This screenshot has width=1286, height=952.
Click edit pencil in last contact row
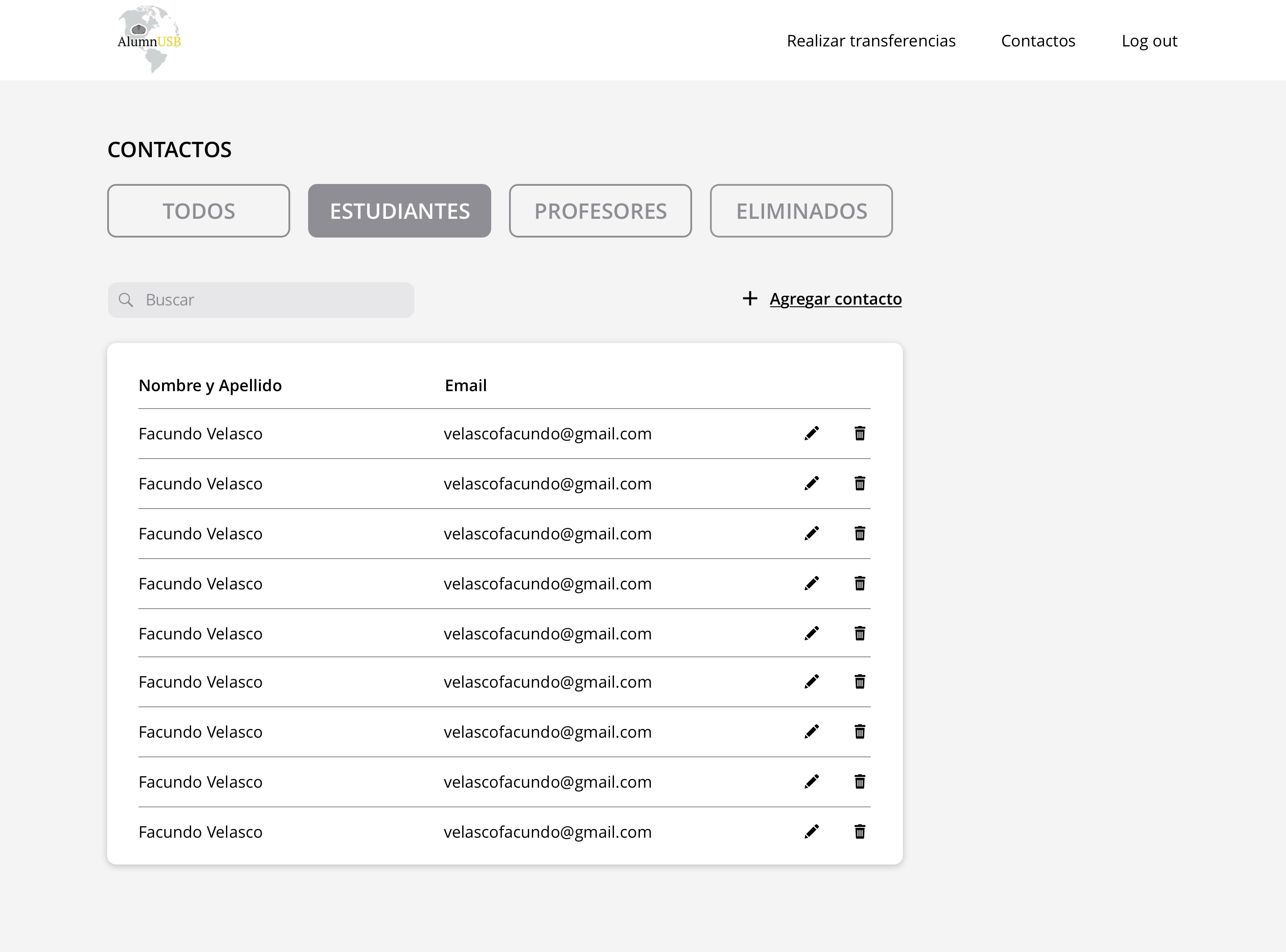coord(811,831)
